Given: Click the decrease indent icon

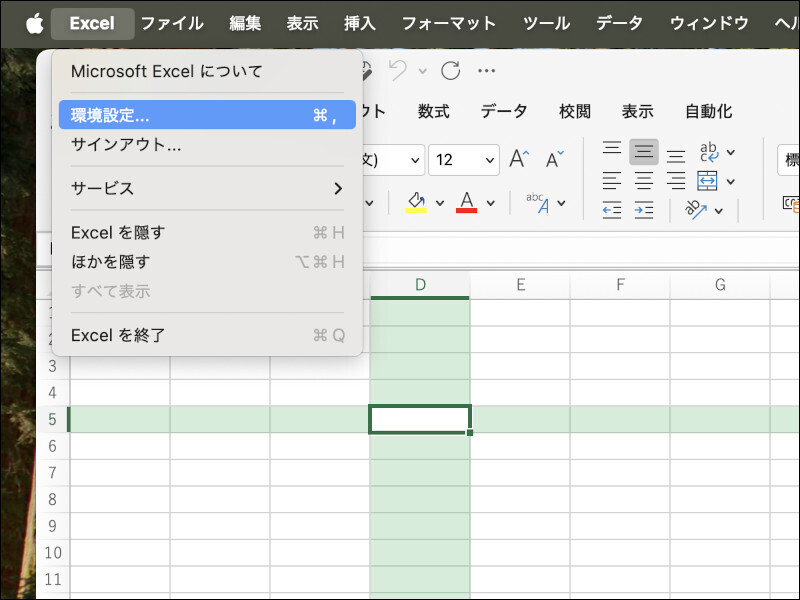Looking at the screenshot, I should pos(612,210).
